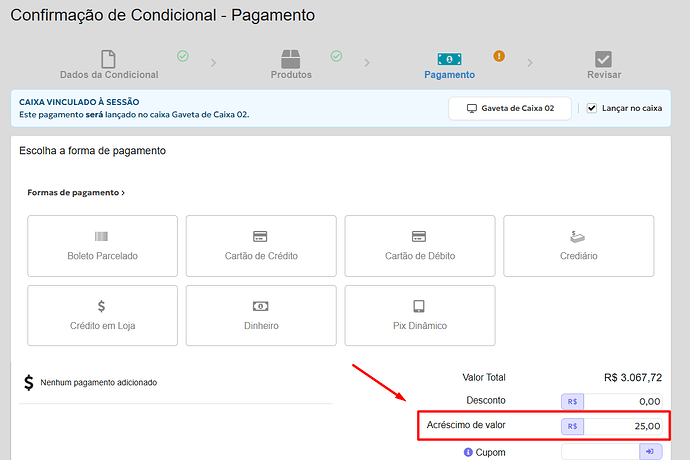Choose Dinheiro payment method
Screen dimensions: 690x460
(261, 315)
